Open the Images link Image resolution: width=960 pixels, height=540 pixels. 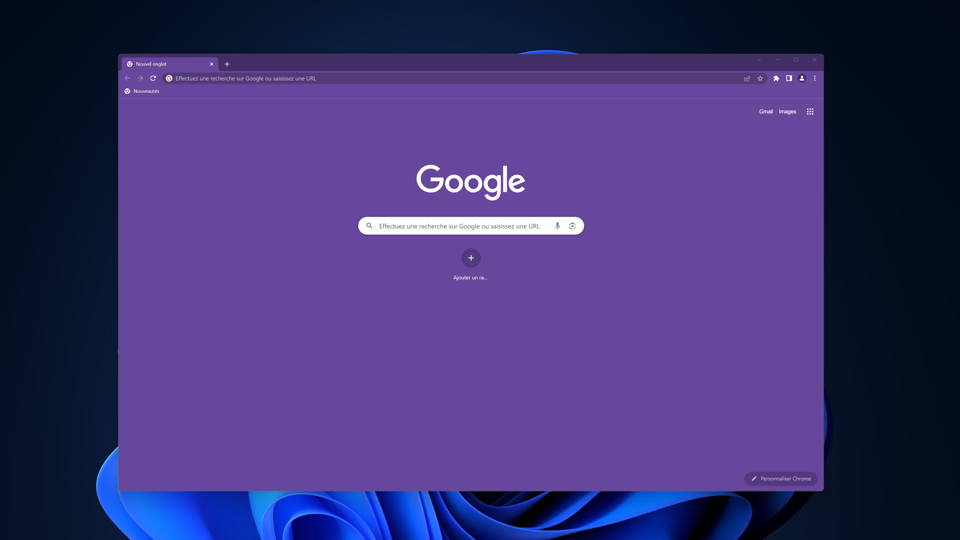[x=787, y=111]
